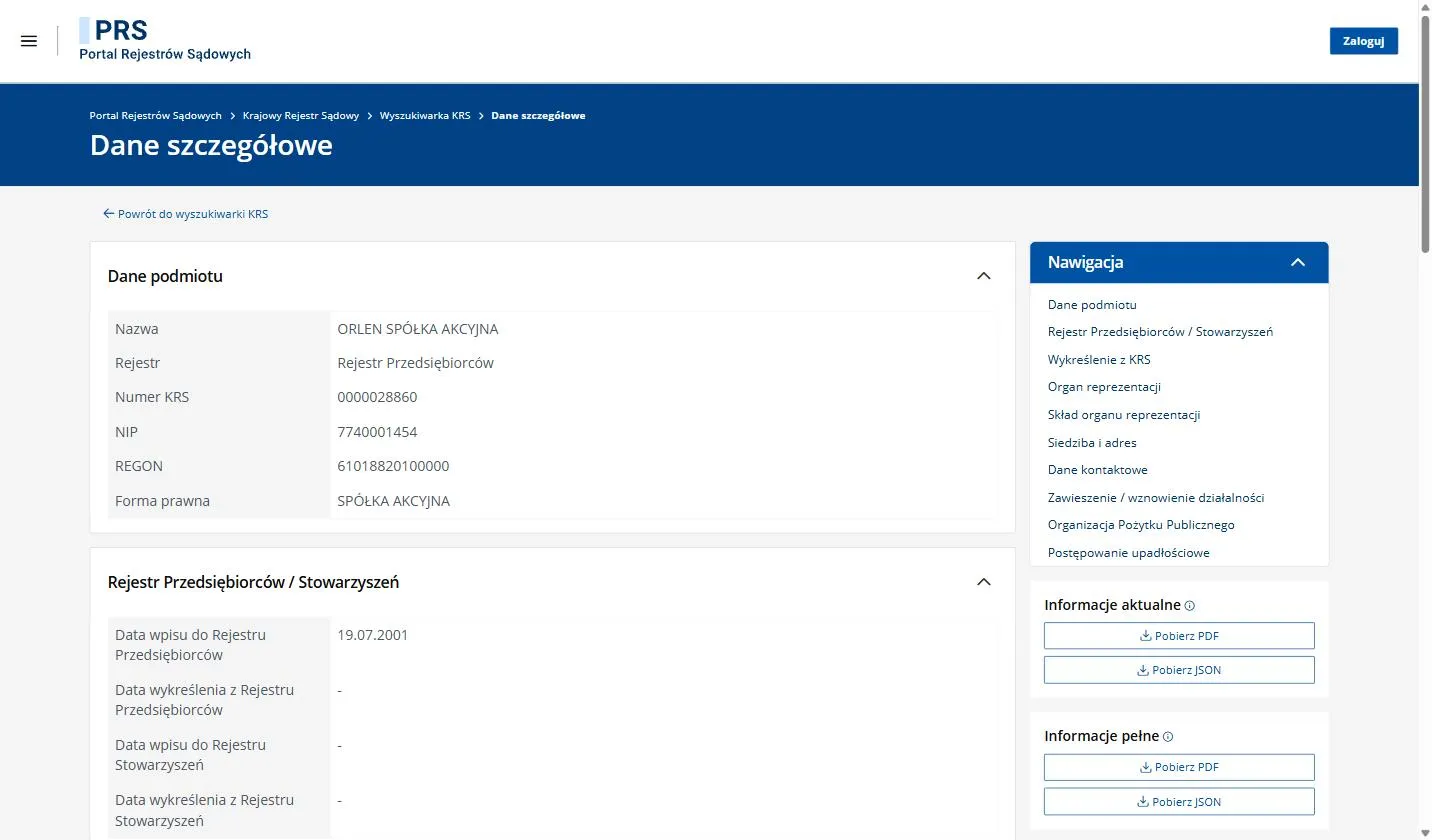Click the Forma prawna value SPÓŁKA AKCYJNA
Image resolution: width=1432 pixels, height=840 pixels.
[394, 501]
